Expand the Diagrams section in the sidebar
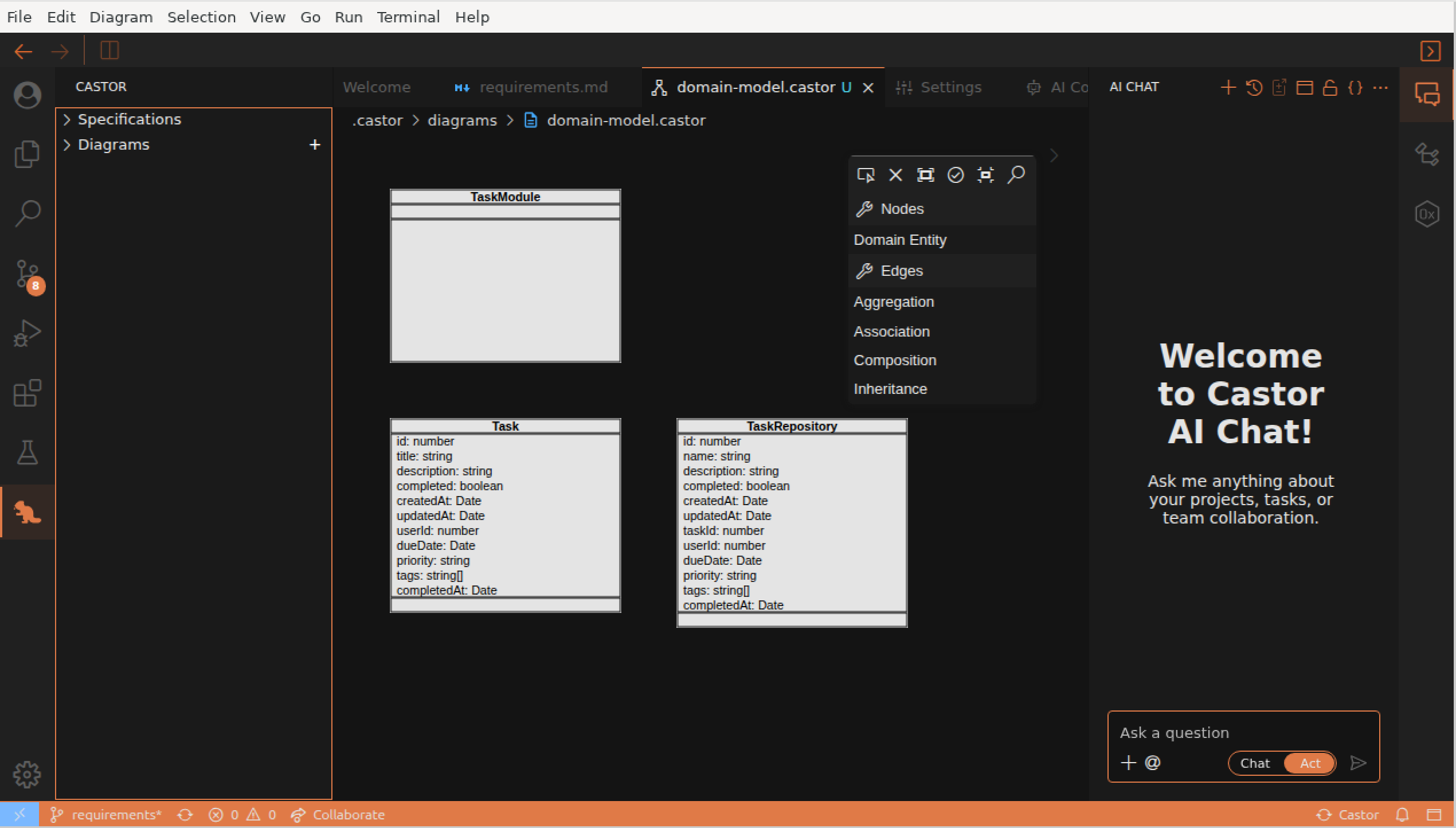The height and width of the screenshot is (828, 1456). 113,144
